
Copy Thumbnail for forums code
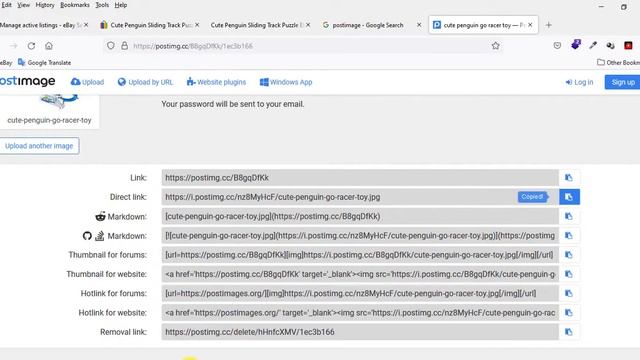(569, 255)
